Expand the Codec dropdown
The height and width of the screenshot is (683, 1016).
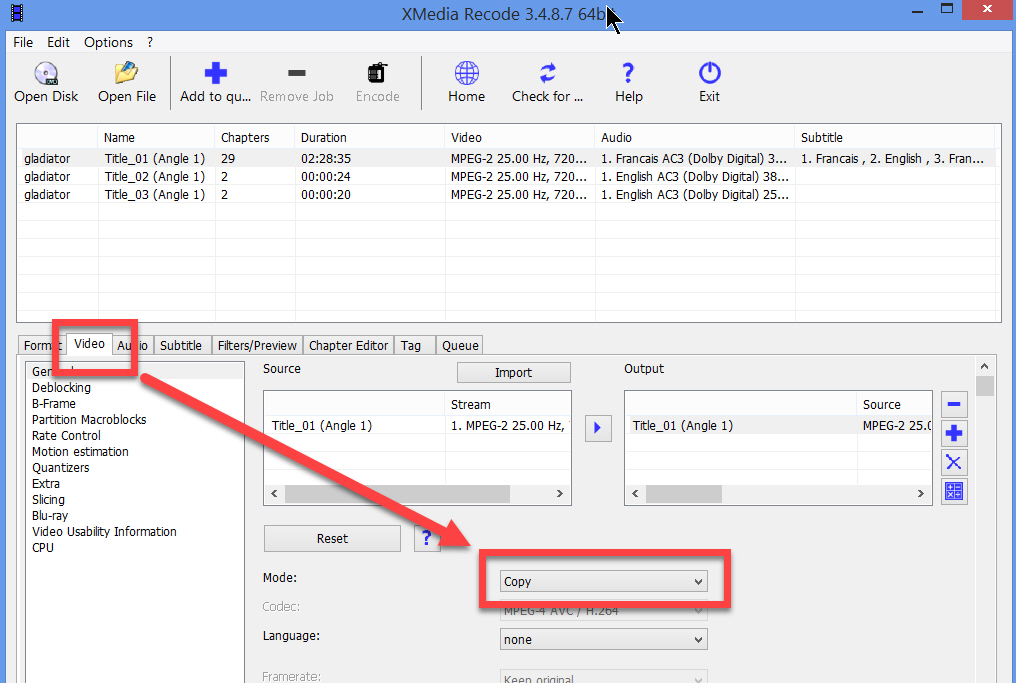pyautogui.click(x=603, y=610)
